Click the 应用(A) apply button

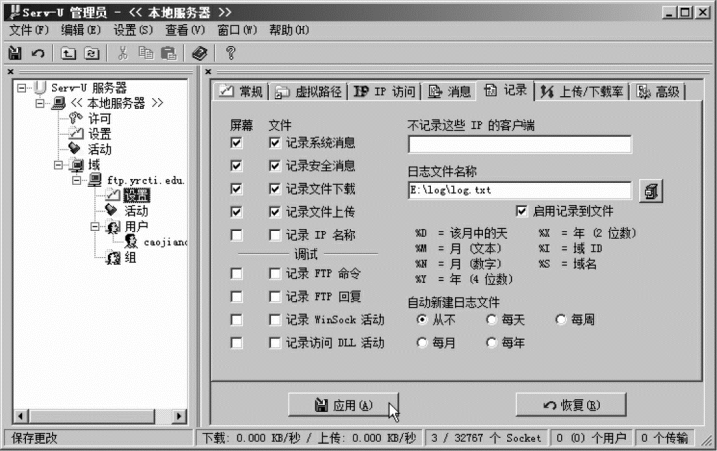pos(343,405)
